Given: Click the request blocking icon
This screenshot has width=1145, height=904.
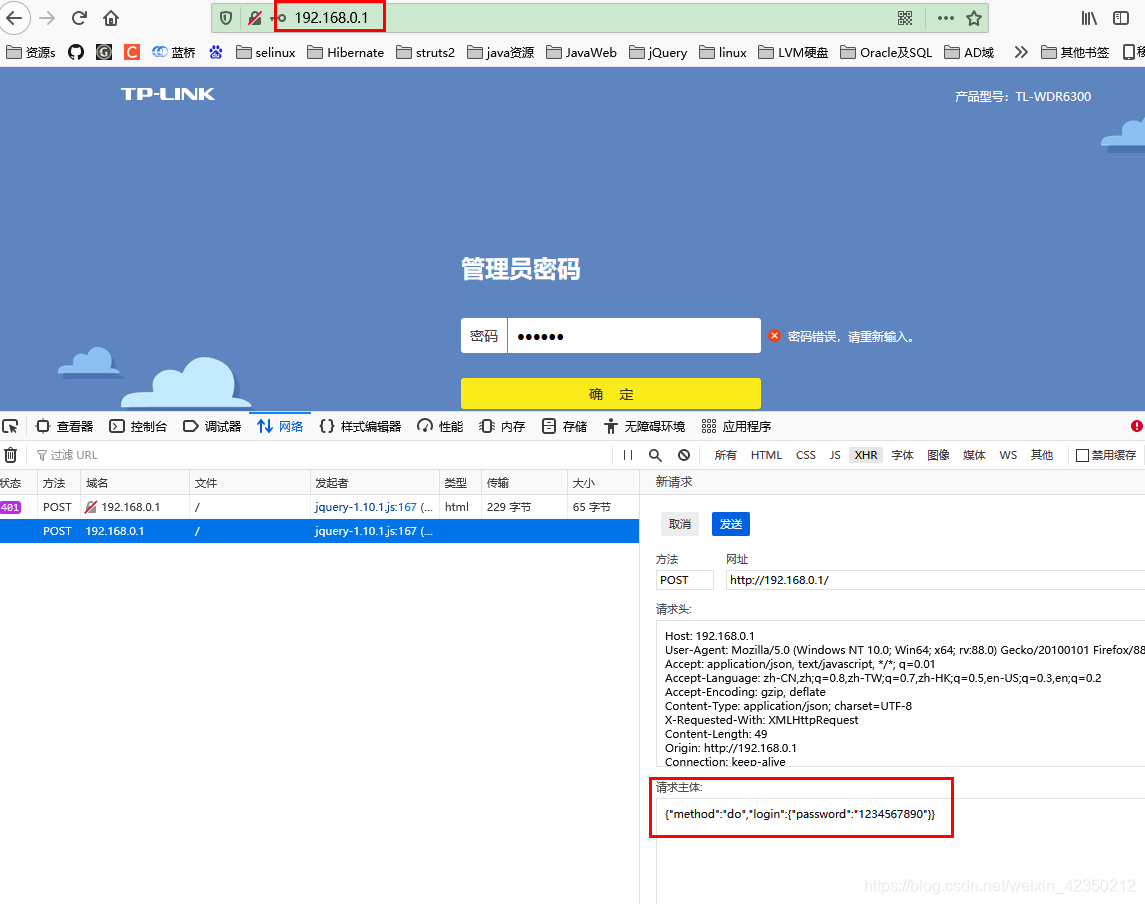Looking at the screenshot, I should pyautogui.click(x=684, y=455).
